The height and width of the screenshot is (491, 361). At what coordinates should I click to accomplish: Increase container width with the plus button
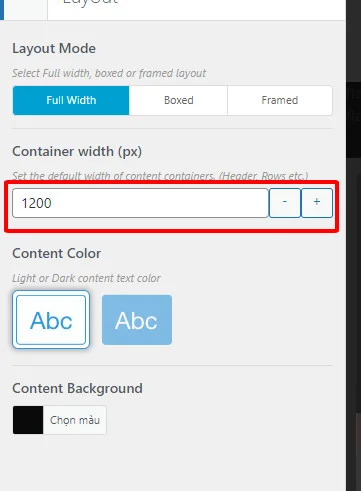pyautogui.click(x=317, y=203)
